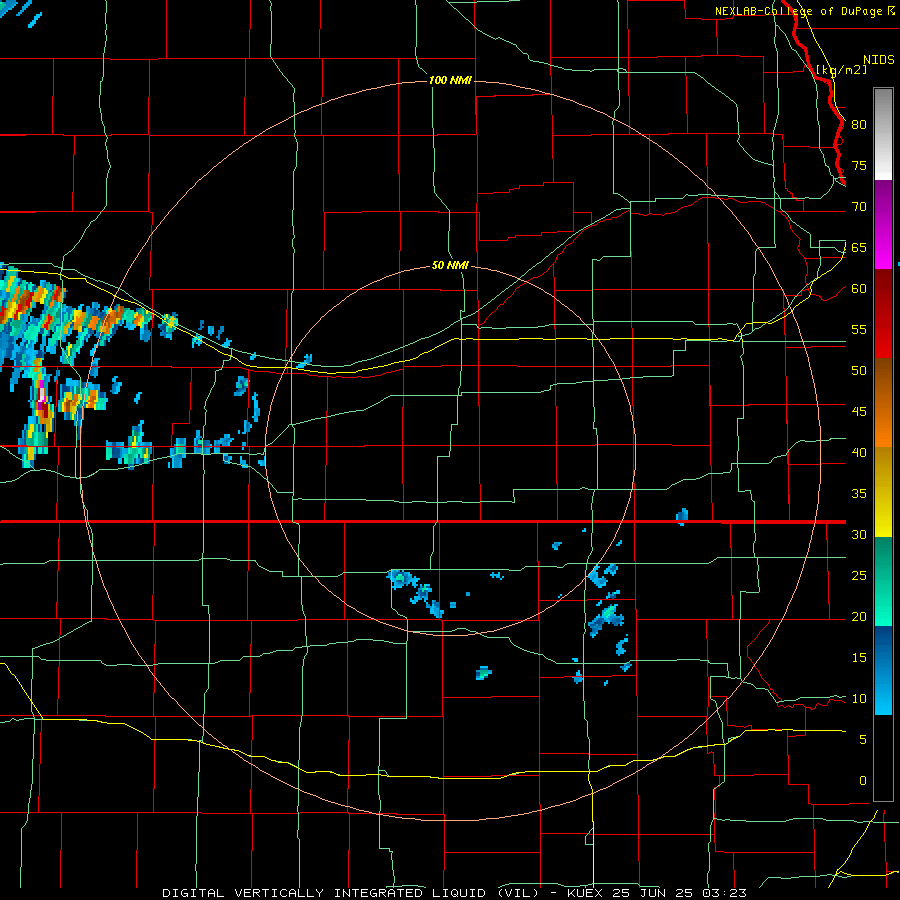The image size is (900, 900).
Task: Select the 35 value on the color scale
Action: [x=859, y=494]
